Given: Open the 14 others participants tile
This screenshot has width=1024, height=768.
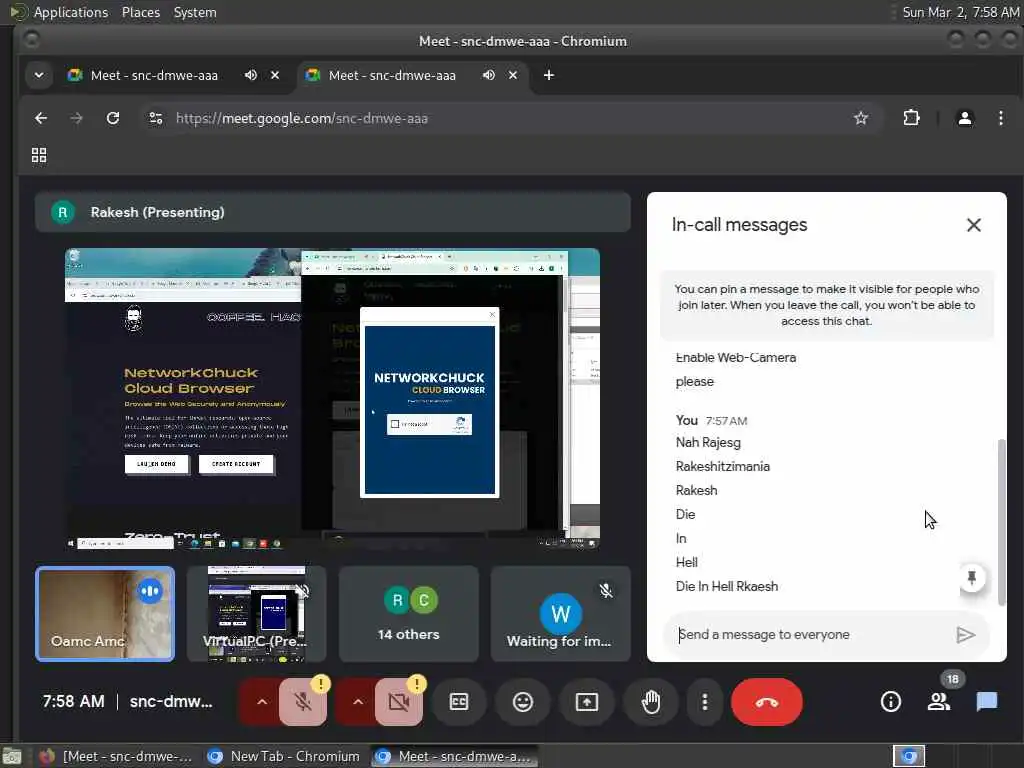Looking at the screenshot, I should point(408,614).
